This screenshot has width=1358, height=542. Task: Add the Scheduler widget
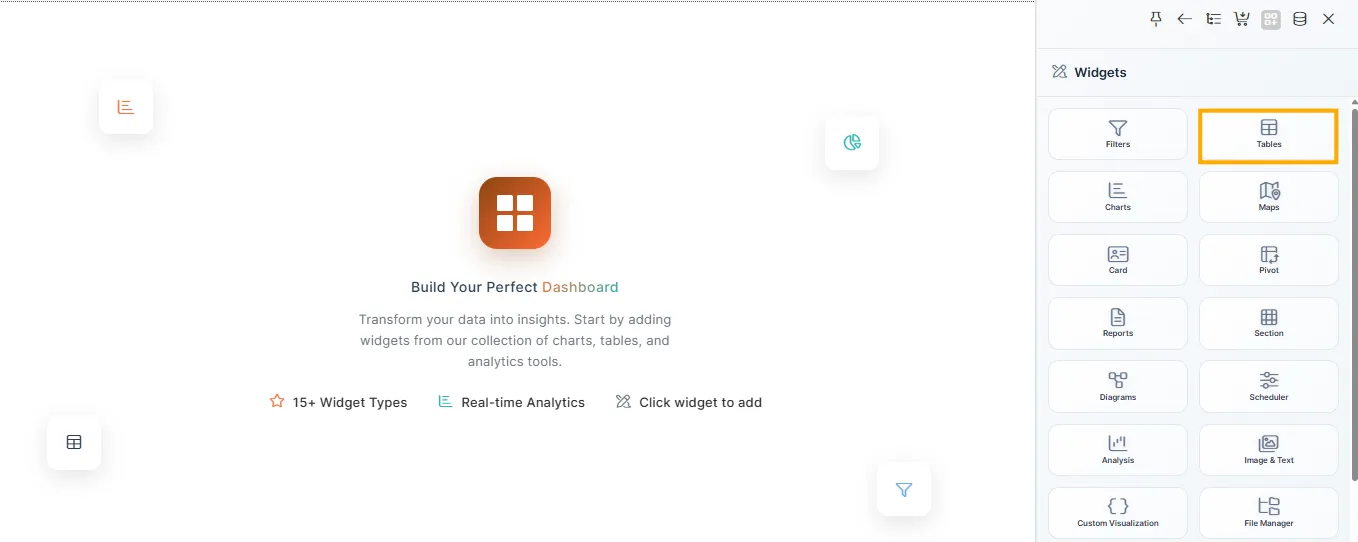click(1268, 387)
